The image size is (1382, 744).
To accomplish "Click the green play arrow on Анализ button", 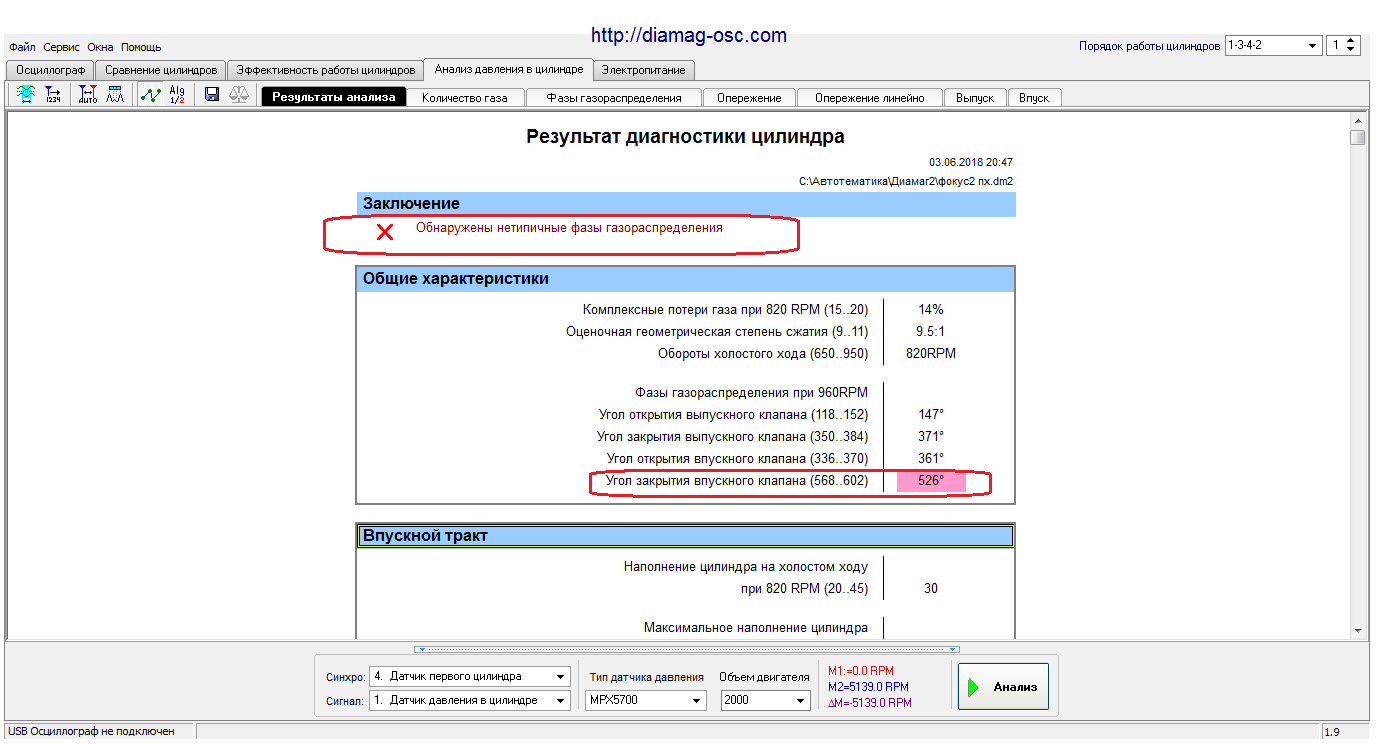I will pos(973,687).
